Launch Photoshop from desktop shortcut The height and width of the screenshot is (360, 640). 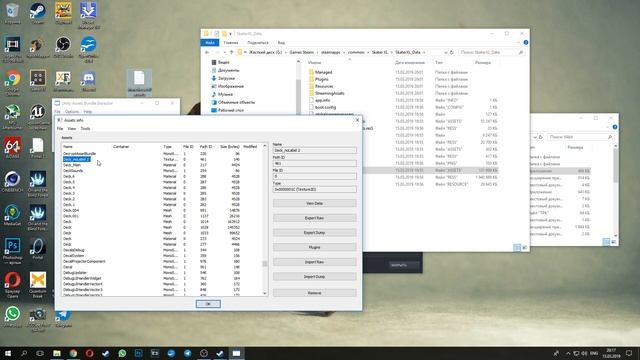pos(12,249)
